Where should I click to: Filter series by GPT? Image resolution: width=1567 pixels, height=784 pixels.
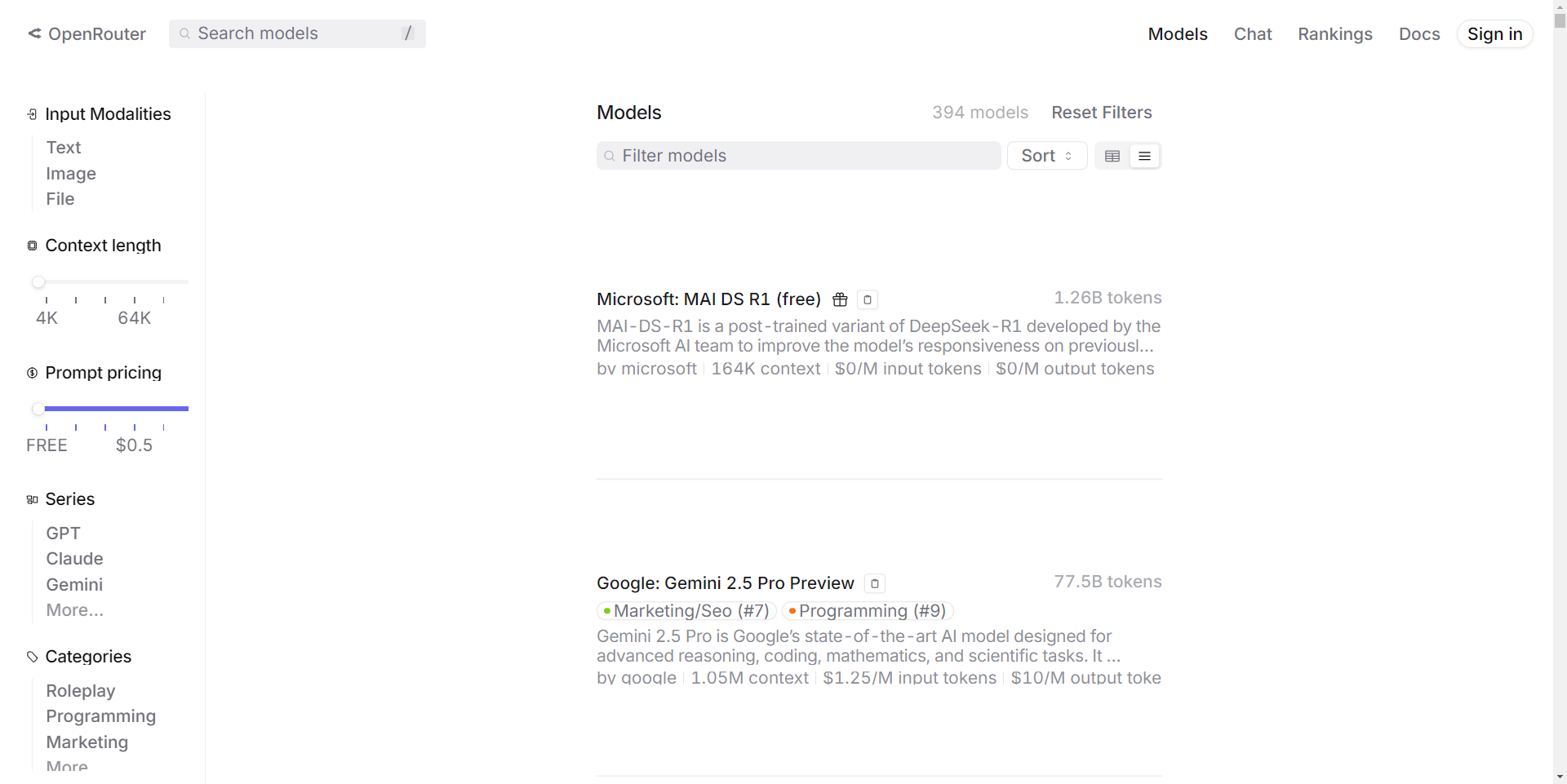tap(63, 534)
